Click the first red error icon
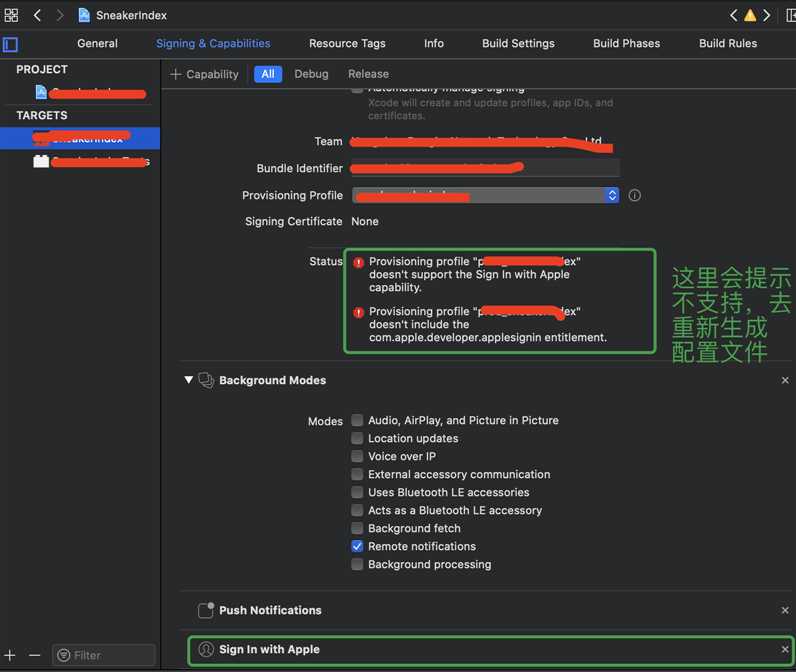This screenshot has height=672, width=796. (358, 262)
